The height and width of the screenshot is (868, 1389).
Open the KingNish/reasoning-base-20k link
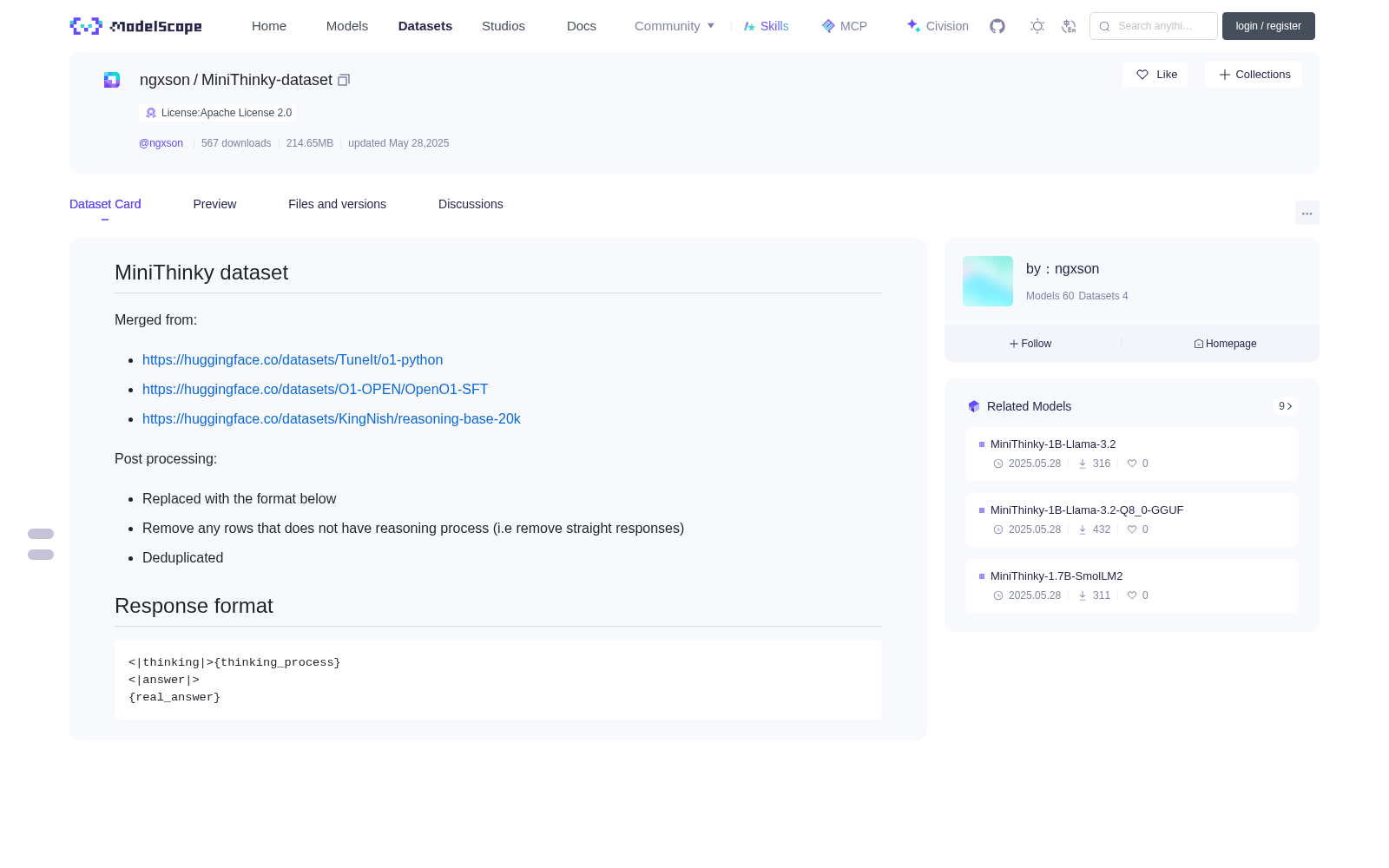[x=332, y=418]
